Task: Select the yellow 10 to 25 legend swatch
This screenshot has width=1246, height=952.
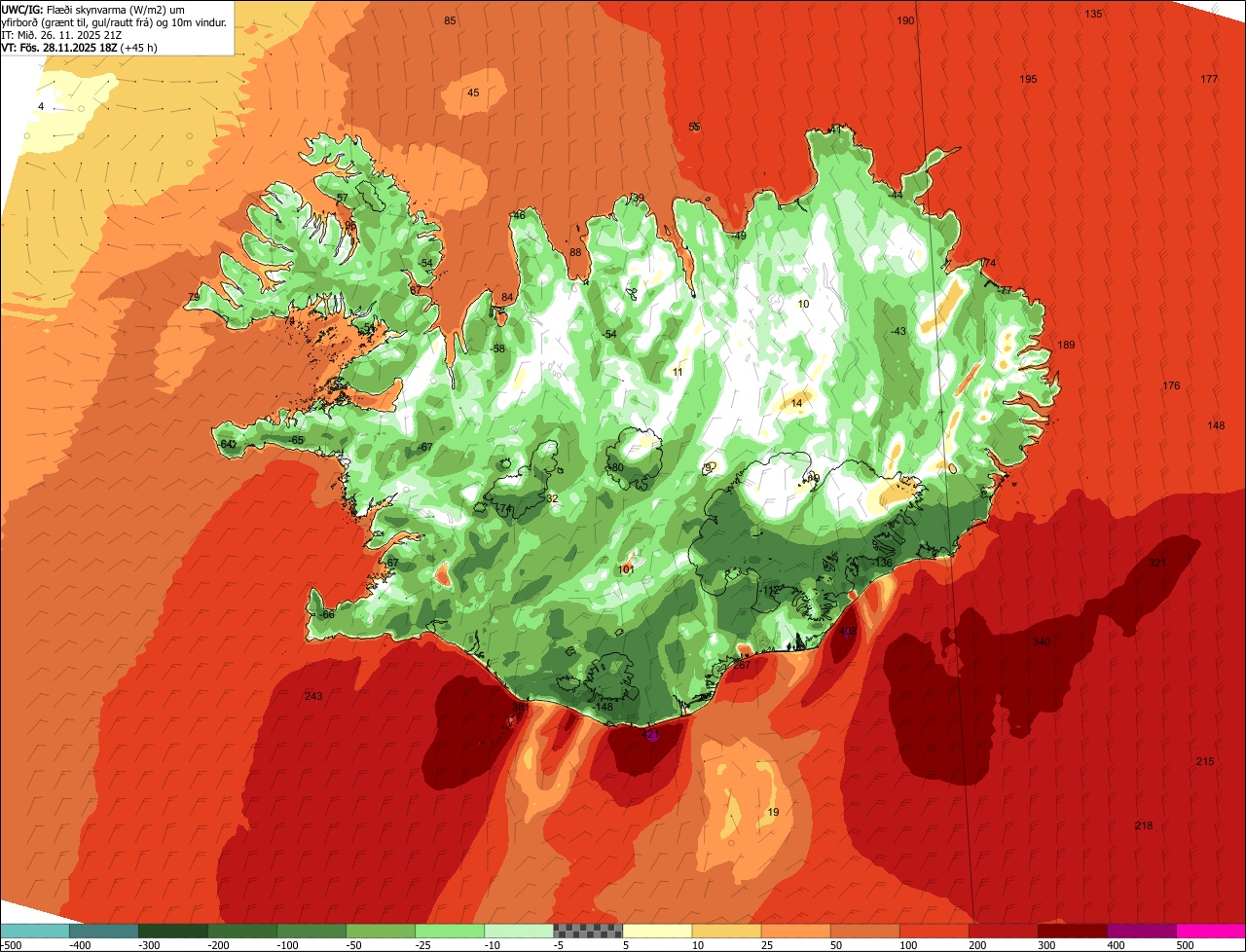Action: click(725, 930)
